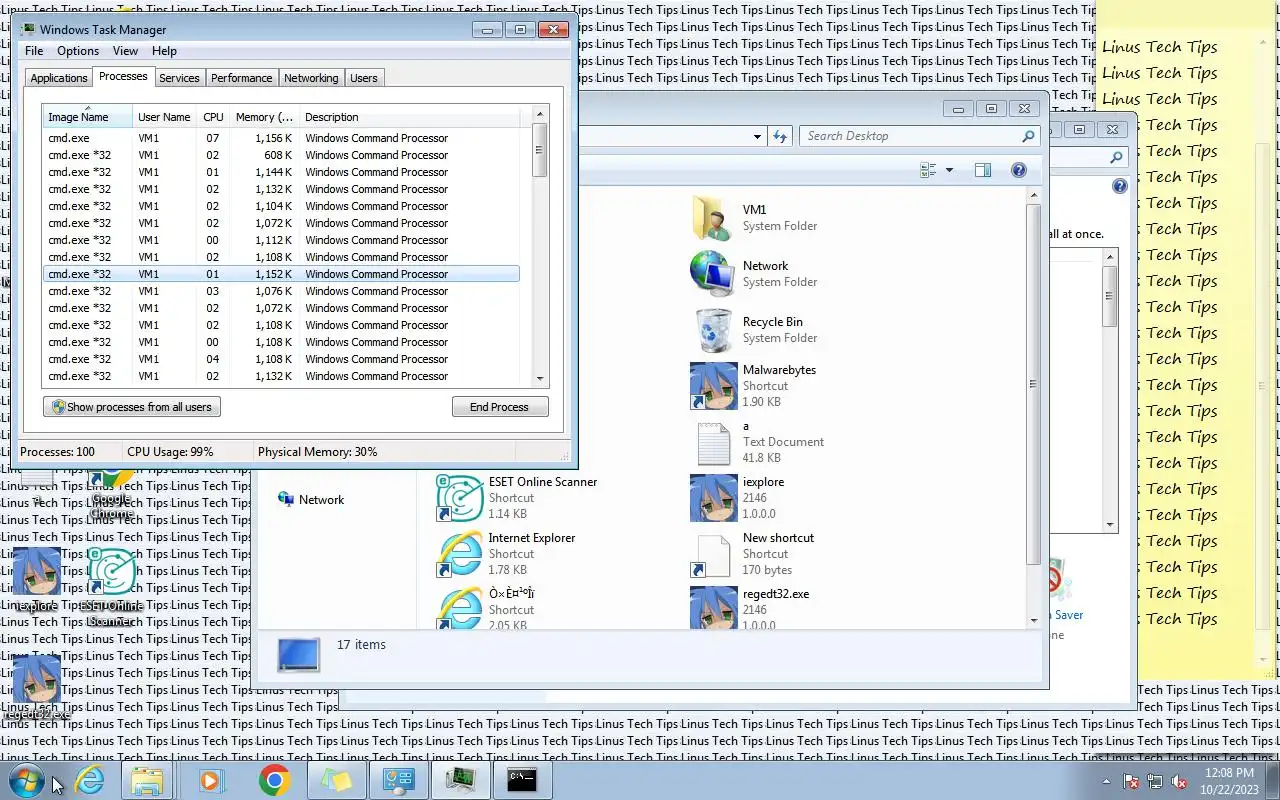Select ESET Online Scanner shortcut in Explorer
Image resolution: width=1280 pixels, height=800 pixels.
pos(460,498)
